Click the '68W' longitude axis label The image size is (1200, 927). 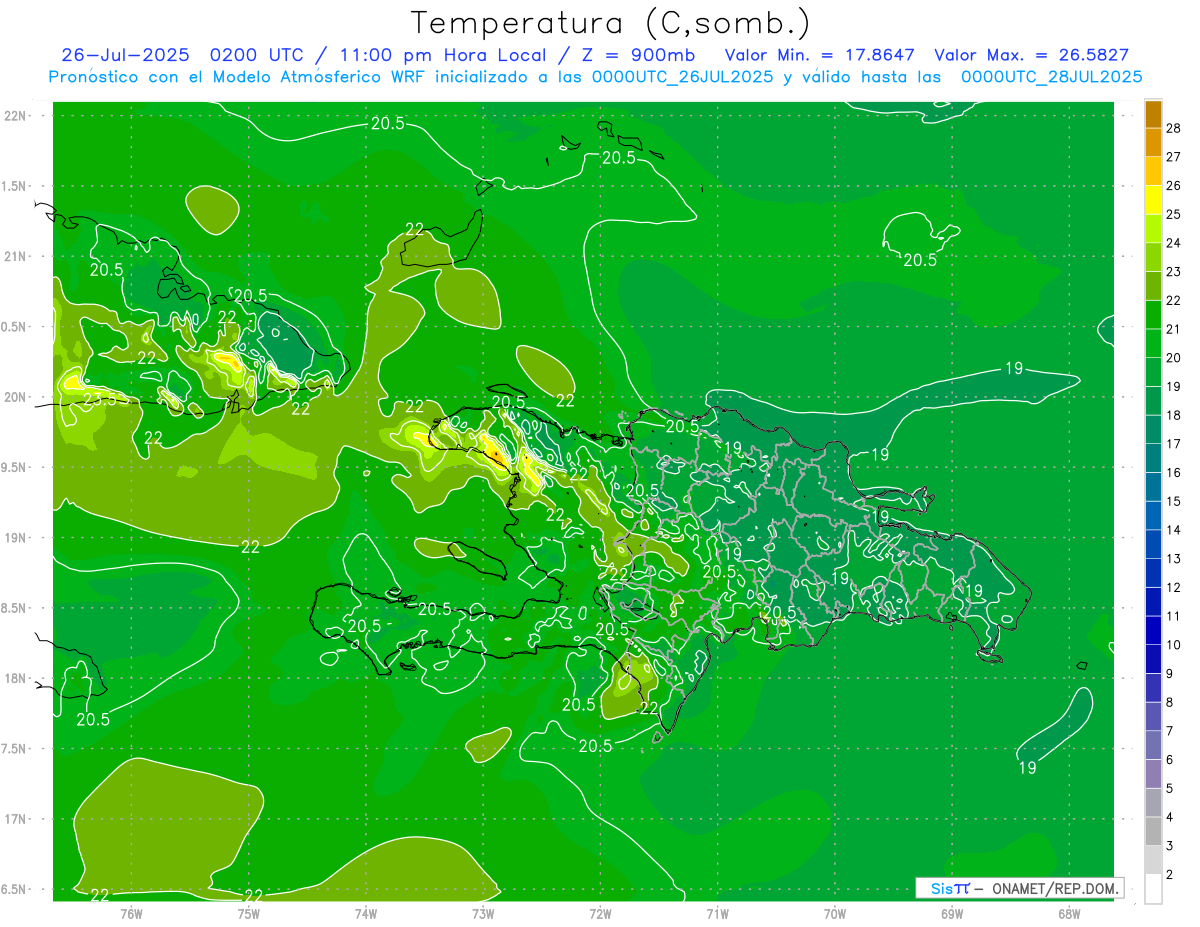point(1069,913)
